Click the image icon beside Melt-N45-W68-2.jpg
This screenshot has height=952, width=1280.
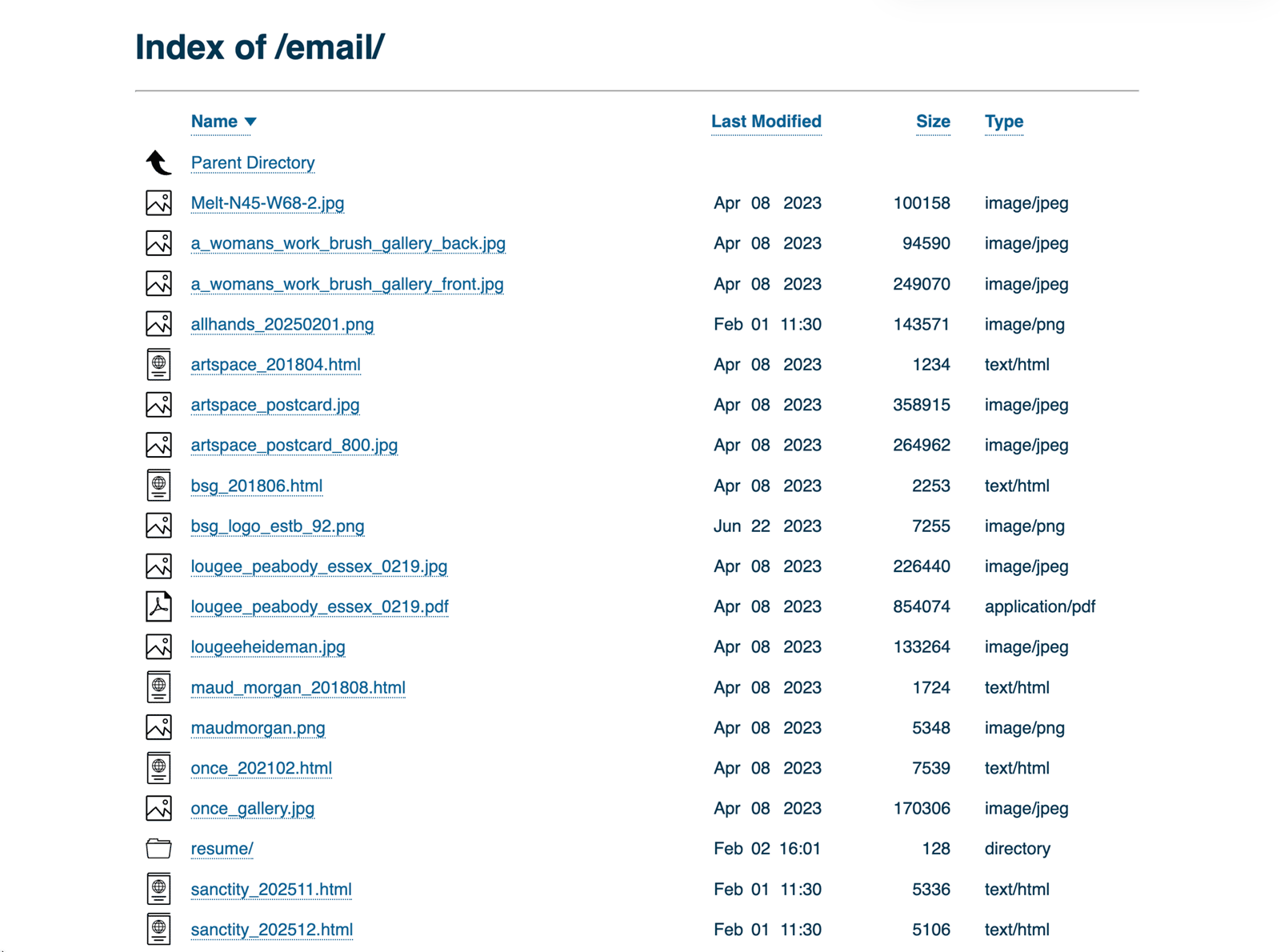pyautogui.click(x=158, y=202)
